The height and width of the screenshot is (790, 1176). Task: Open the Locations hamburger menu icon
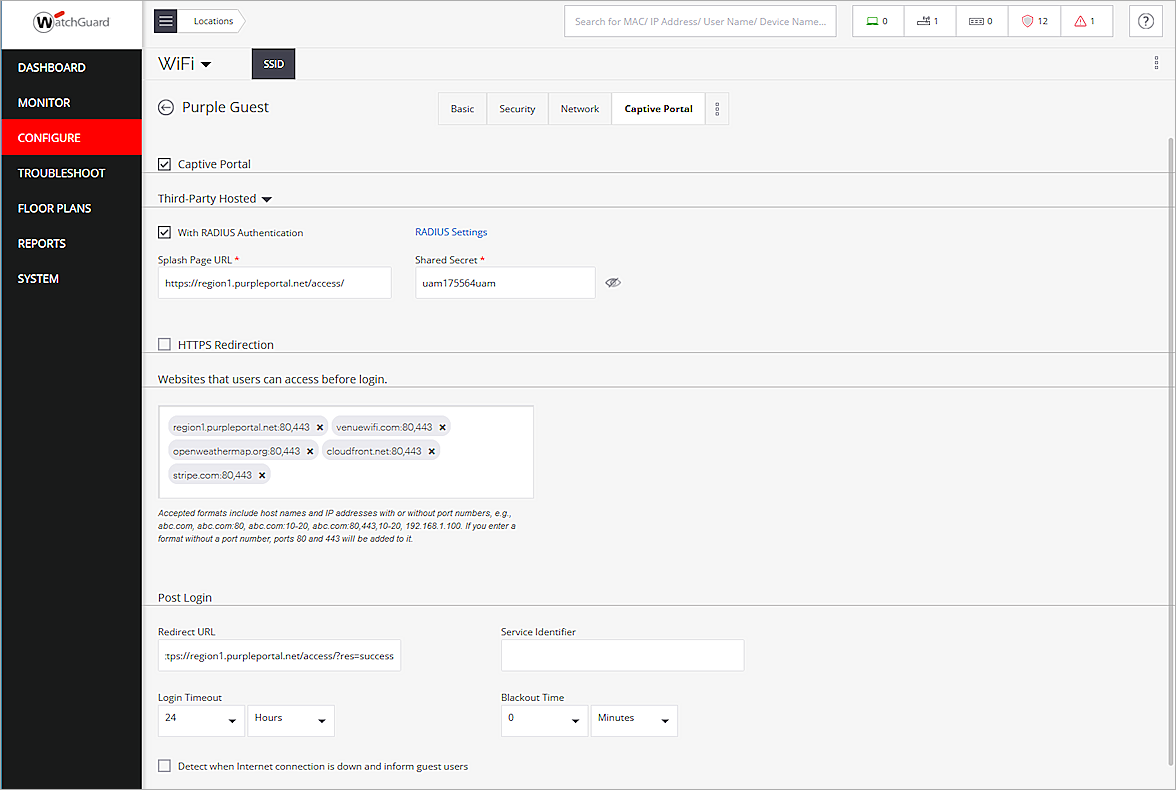click(x=165, y=20)
